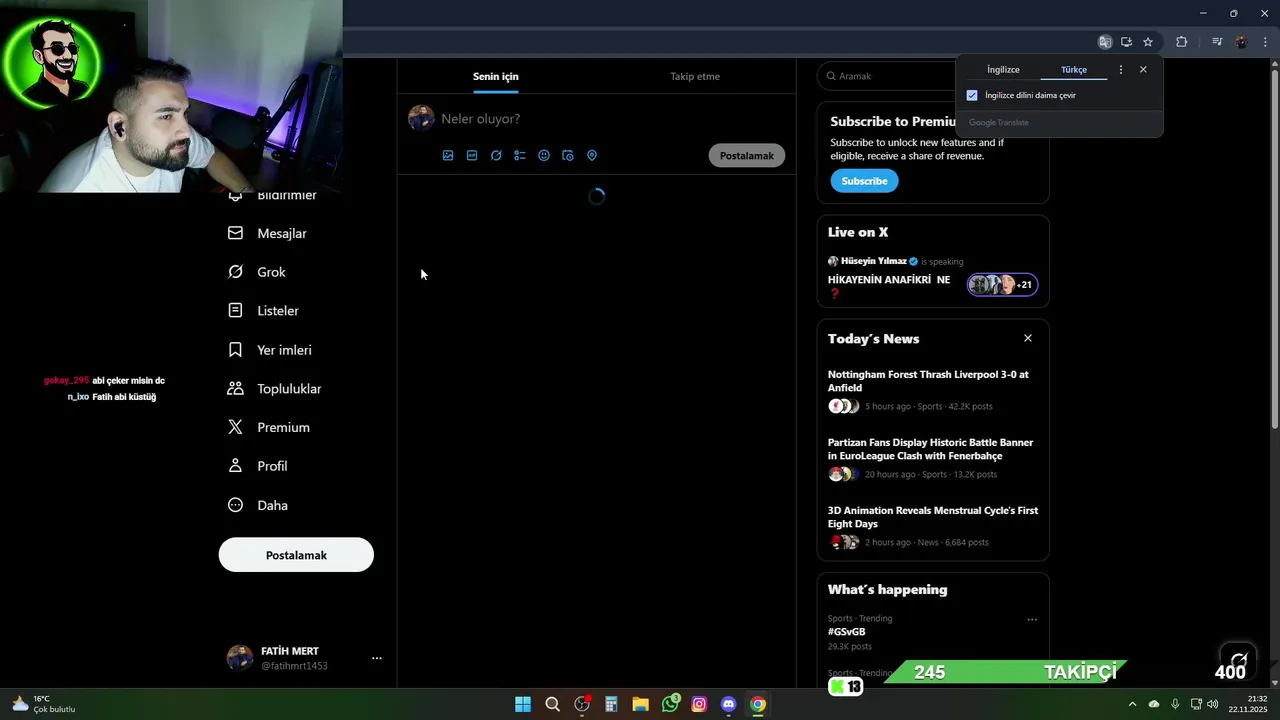The image size is (1280, 720).
Task: Open the Premium page in sidebar
Action: coord(269,427)
